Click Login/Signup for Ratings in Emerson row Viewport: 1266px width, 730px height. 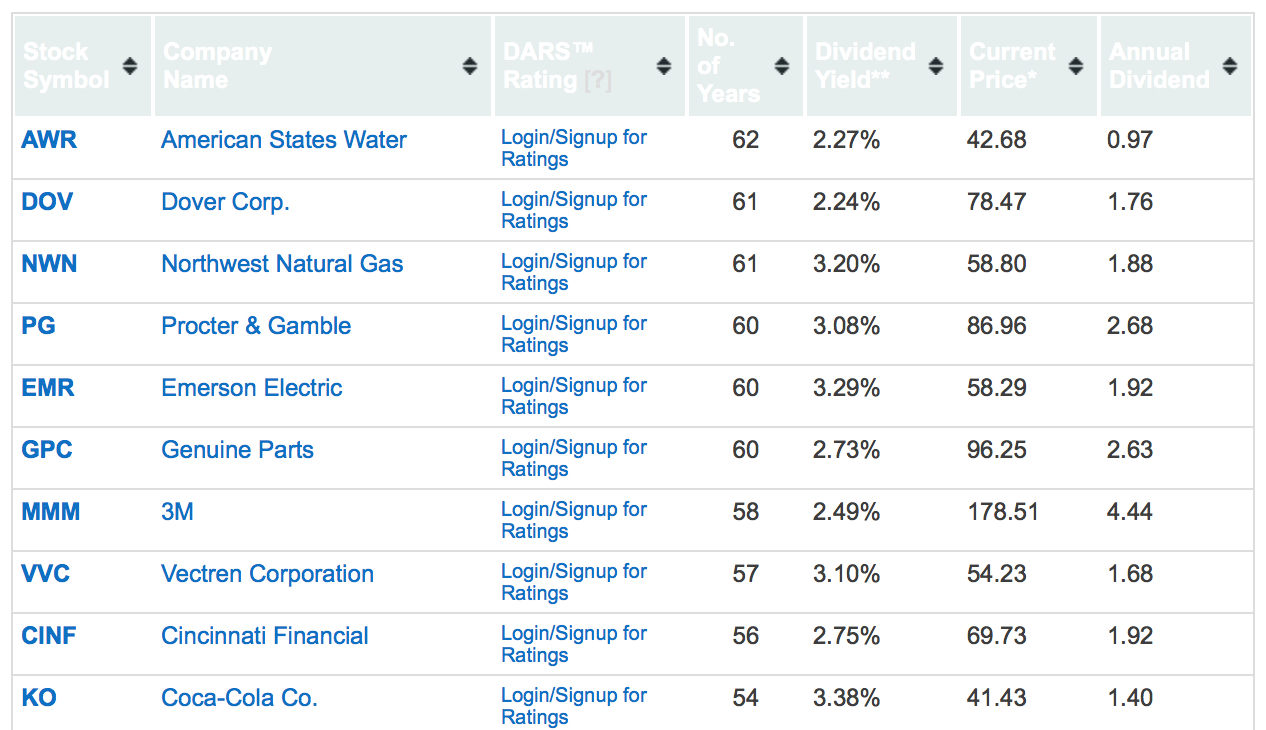[x=574, y=396]
